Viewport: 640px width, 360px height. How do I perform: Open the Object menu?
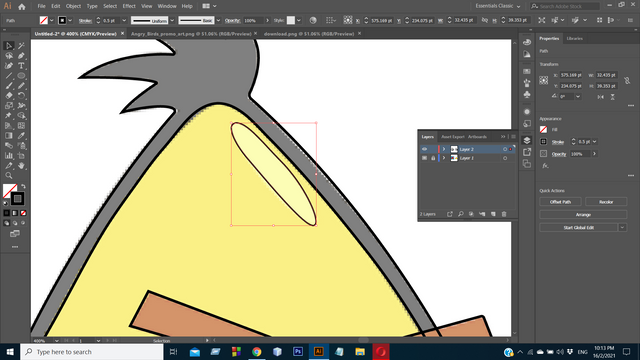pyautogui.click(x=73, y=6)
